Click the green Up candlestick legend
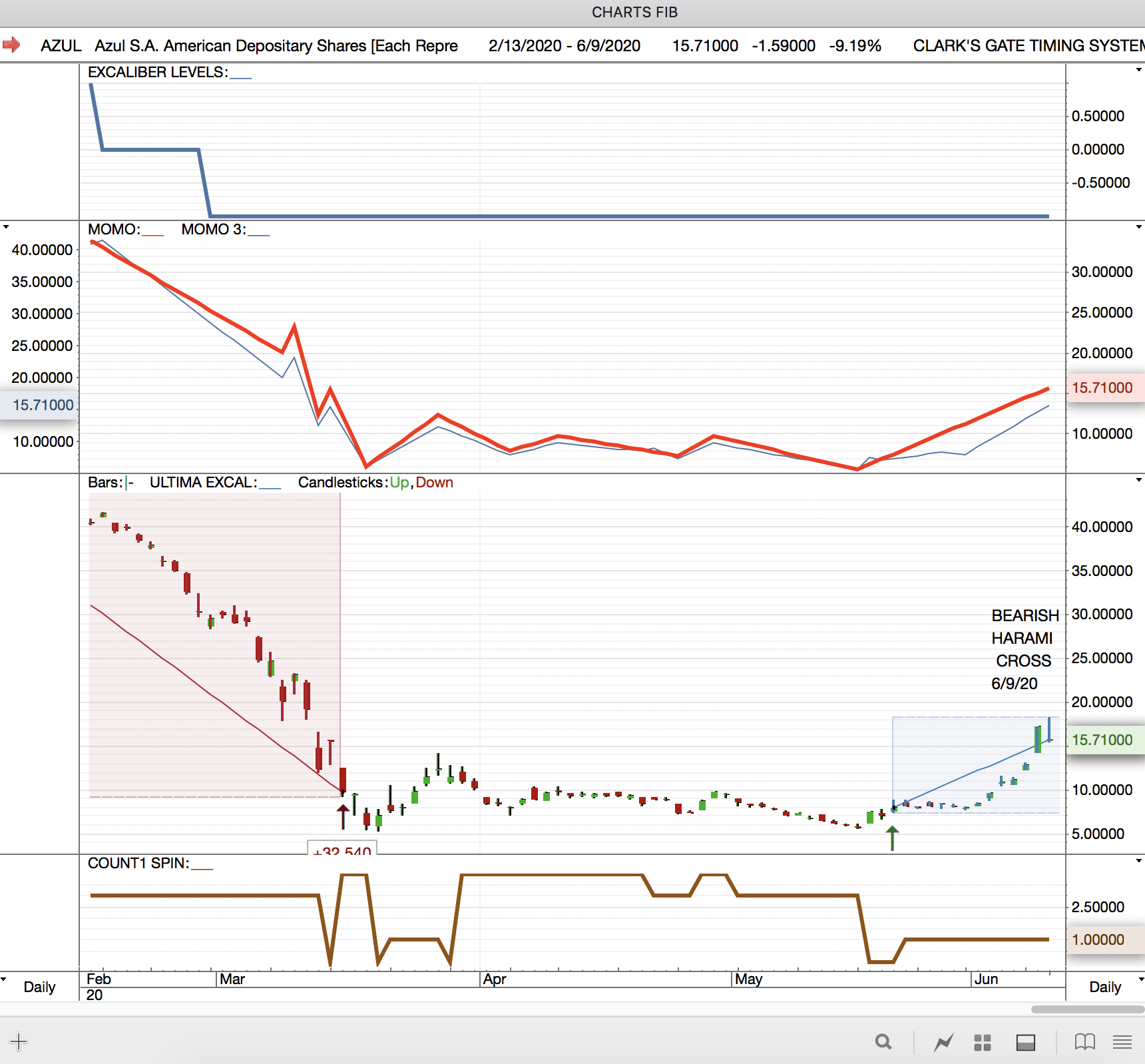Viewport: 1145px width, 1064px height. pyautogui.click(x=399, y=482)
